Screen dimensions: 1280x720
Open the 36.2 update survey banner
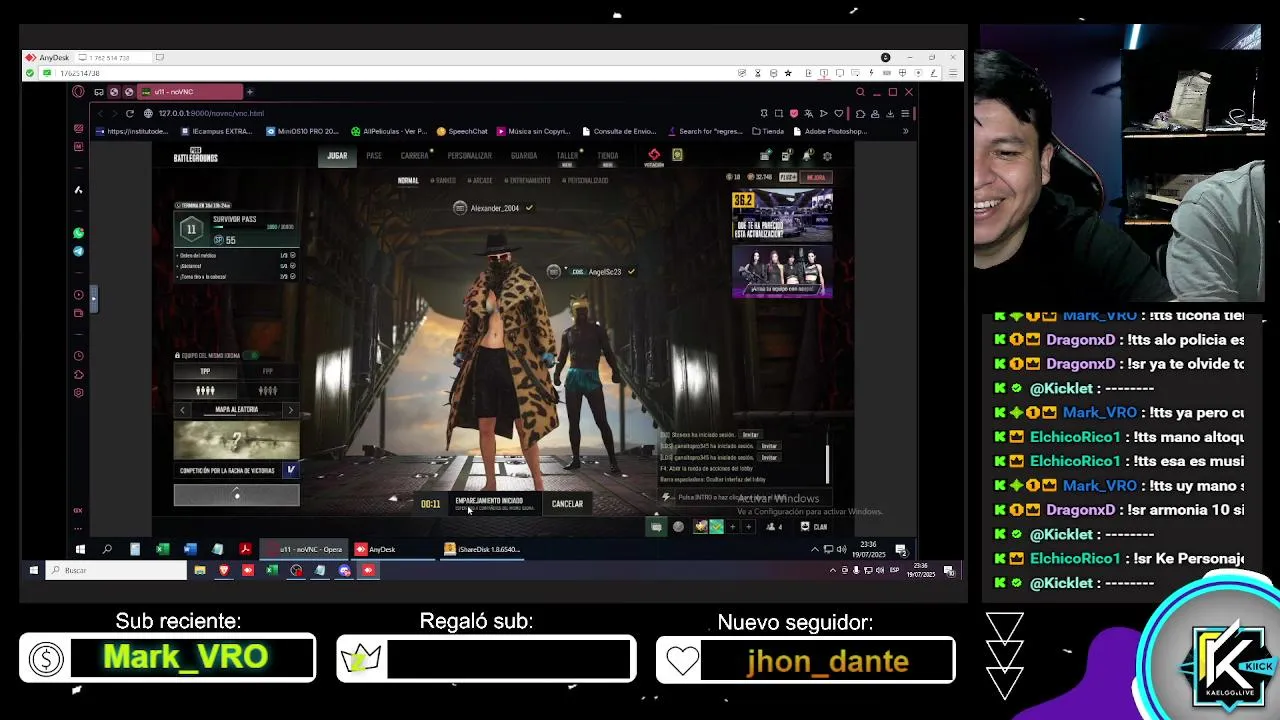(782, 215)
